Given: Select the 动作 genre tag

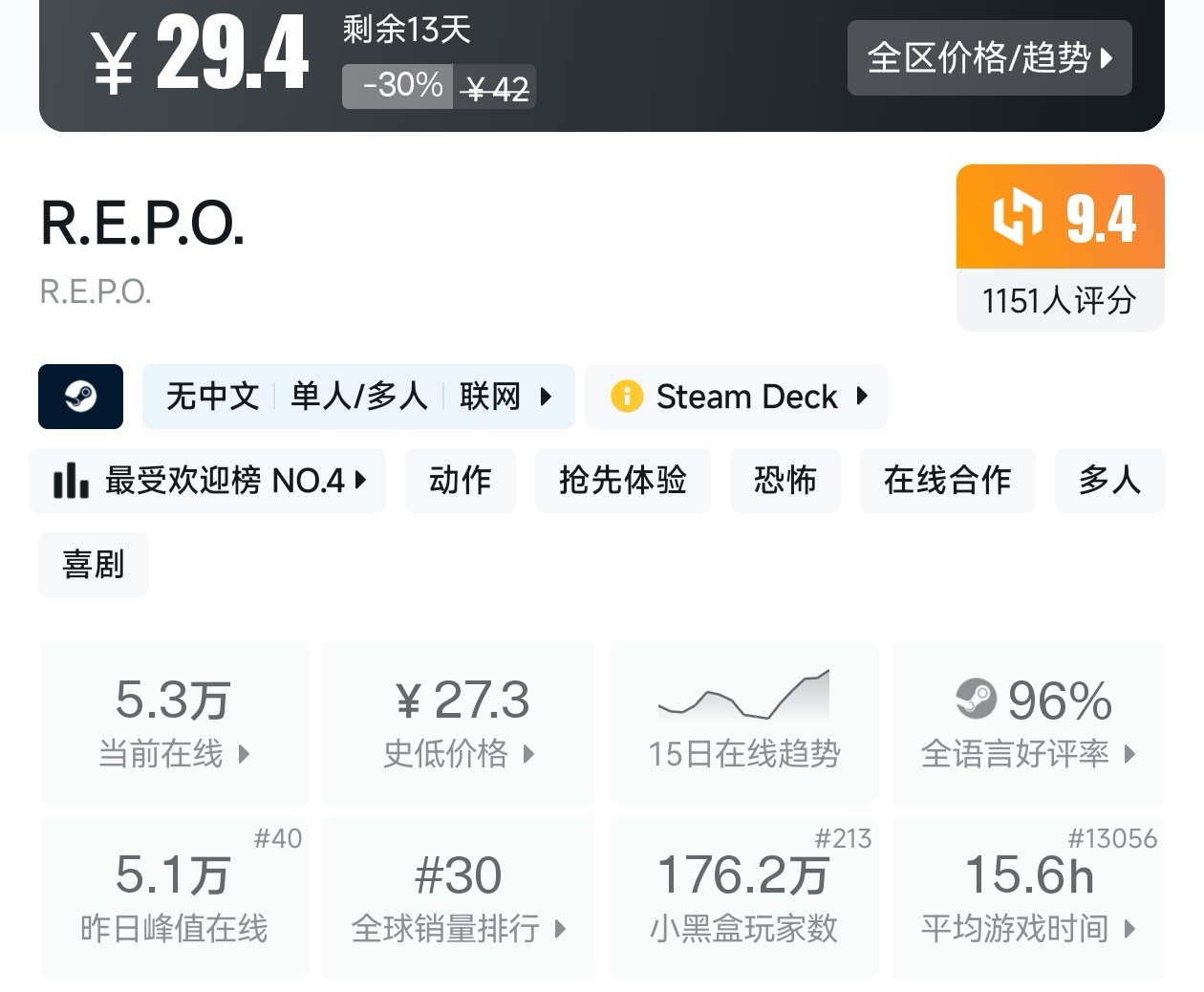Looking at the screenshot, I should pos(460,481).
